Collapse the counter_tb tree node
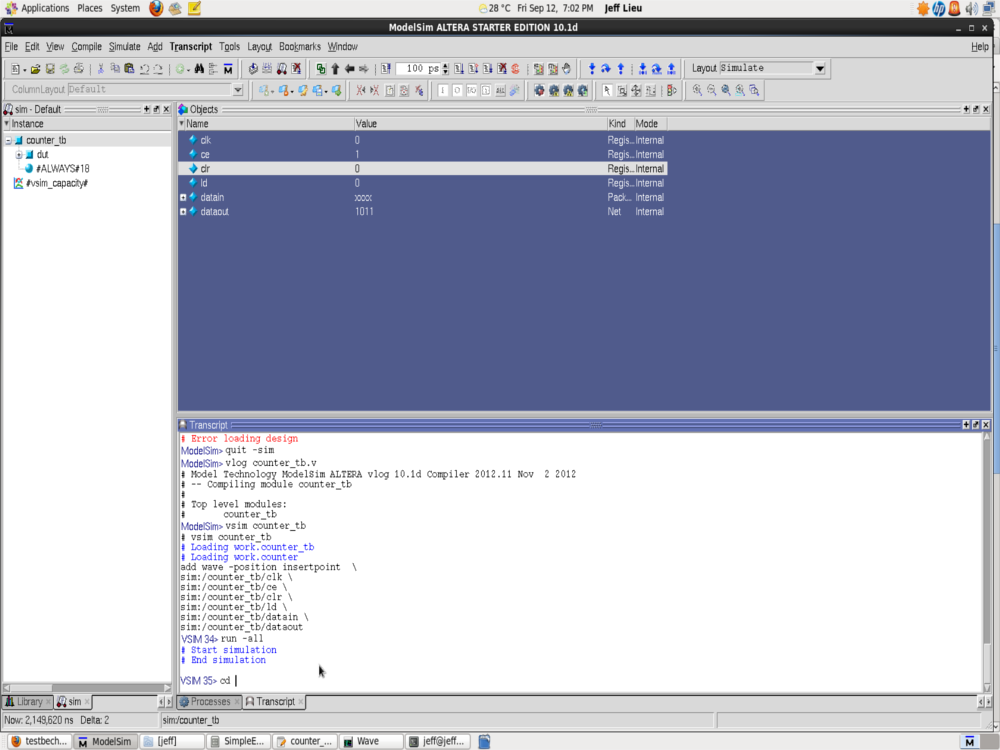 coord(8,140)
